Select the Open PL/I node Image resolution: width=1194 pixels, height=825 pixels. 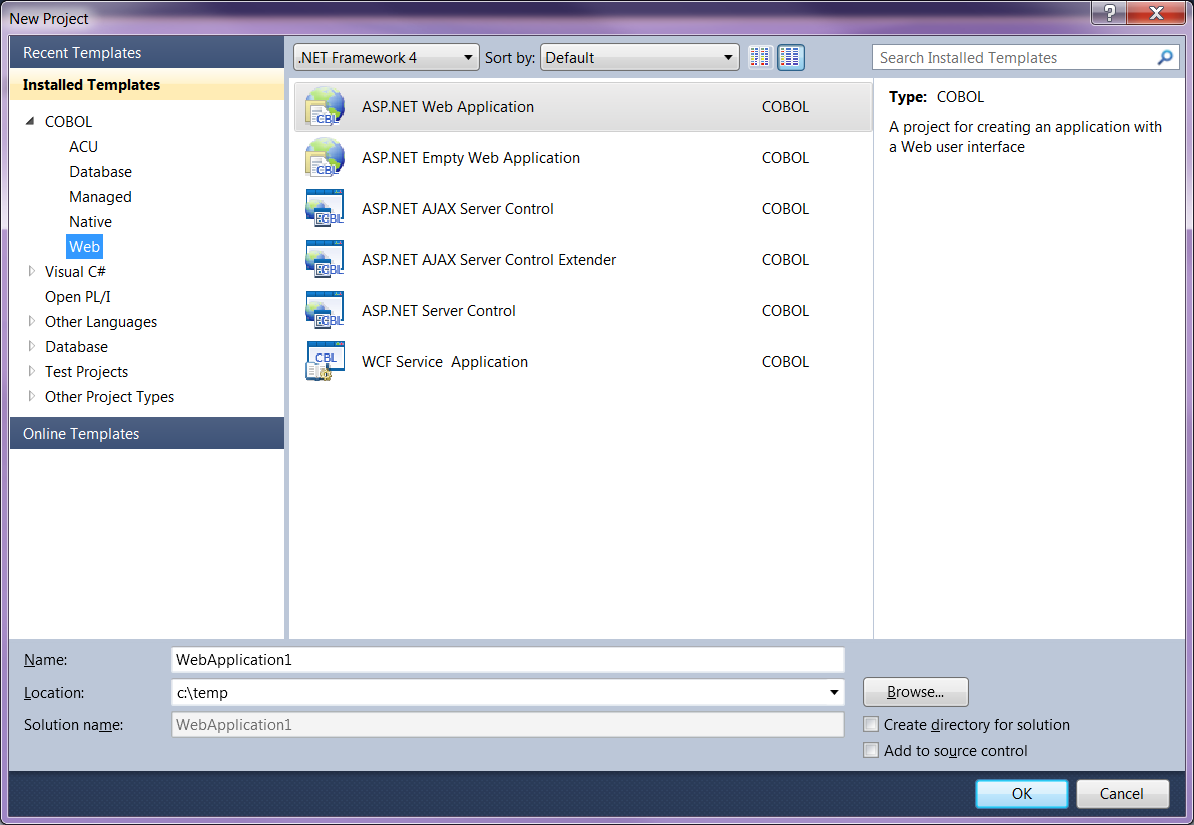click(78, 296)
